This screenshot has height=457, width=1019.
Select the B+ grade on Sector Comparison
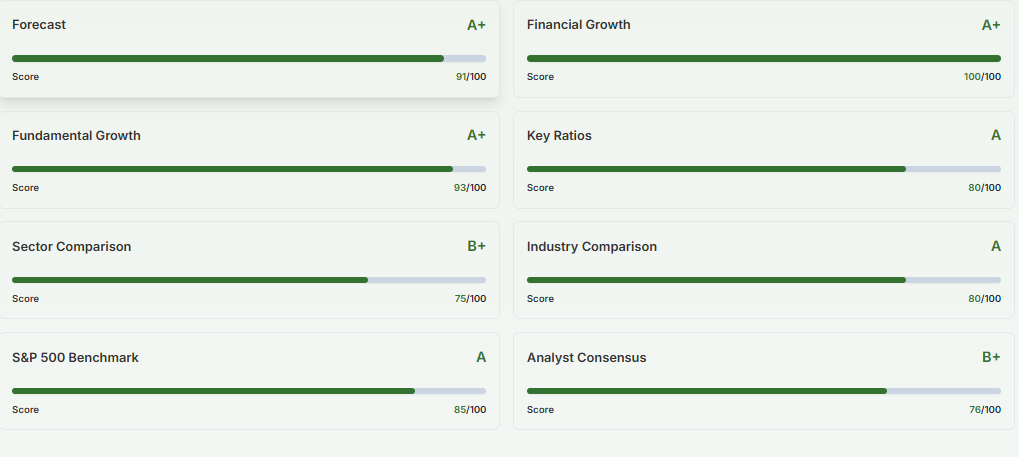(x=476, y=247)
